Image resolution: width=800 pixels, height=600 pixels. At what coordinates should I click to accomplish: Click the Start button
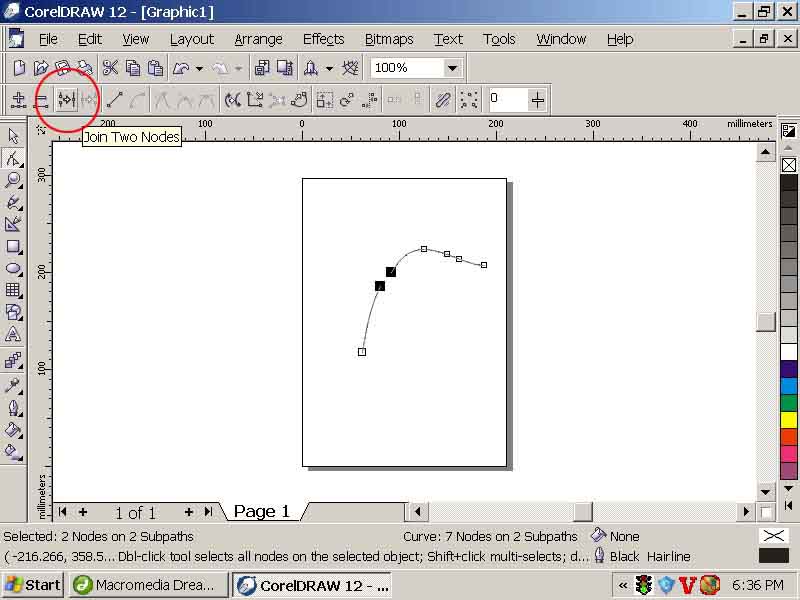pos(33,585)
